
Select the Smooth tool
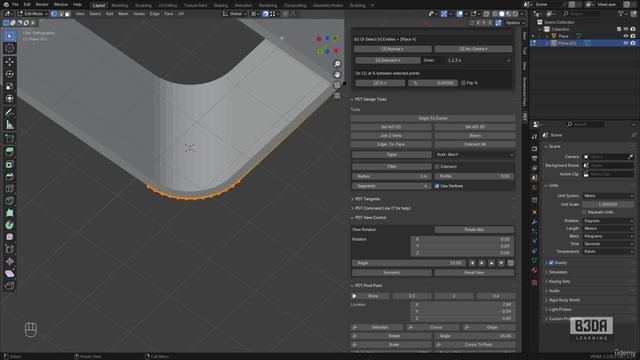[x=10, y=237]
